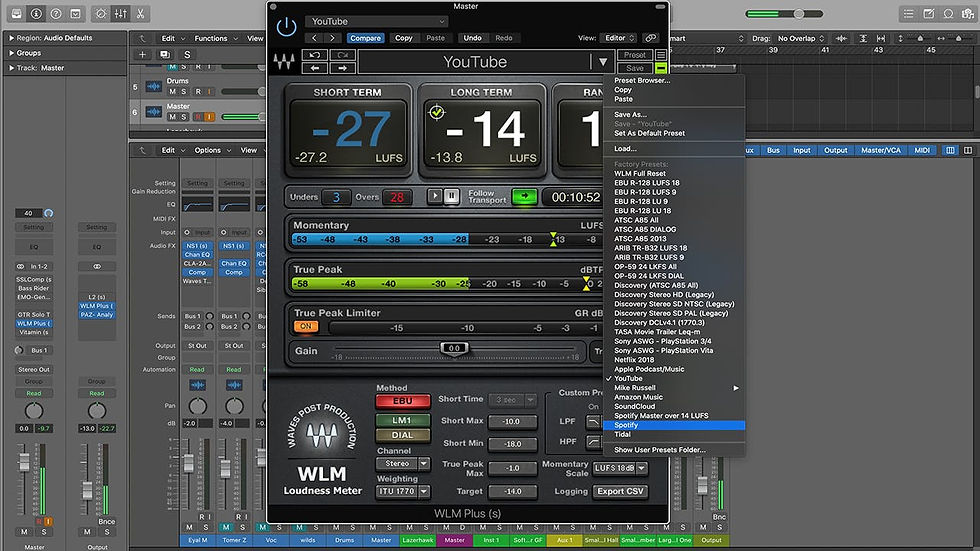Click the Waves undo arrow icon
Viewport: 980px width, 551px height.
(x=315, y=55)
